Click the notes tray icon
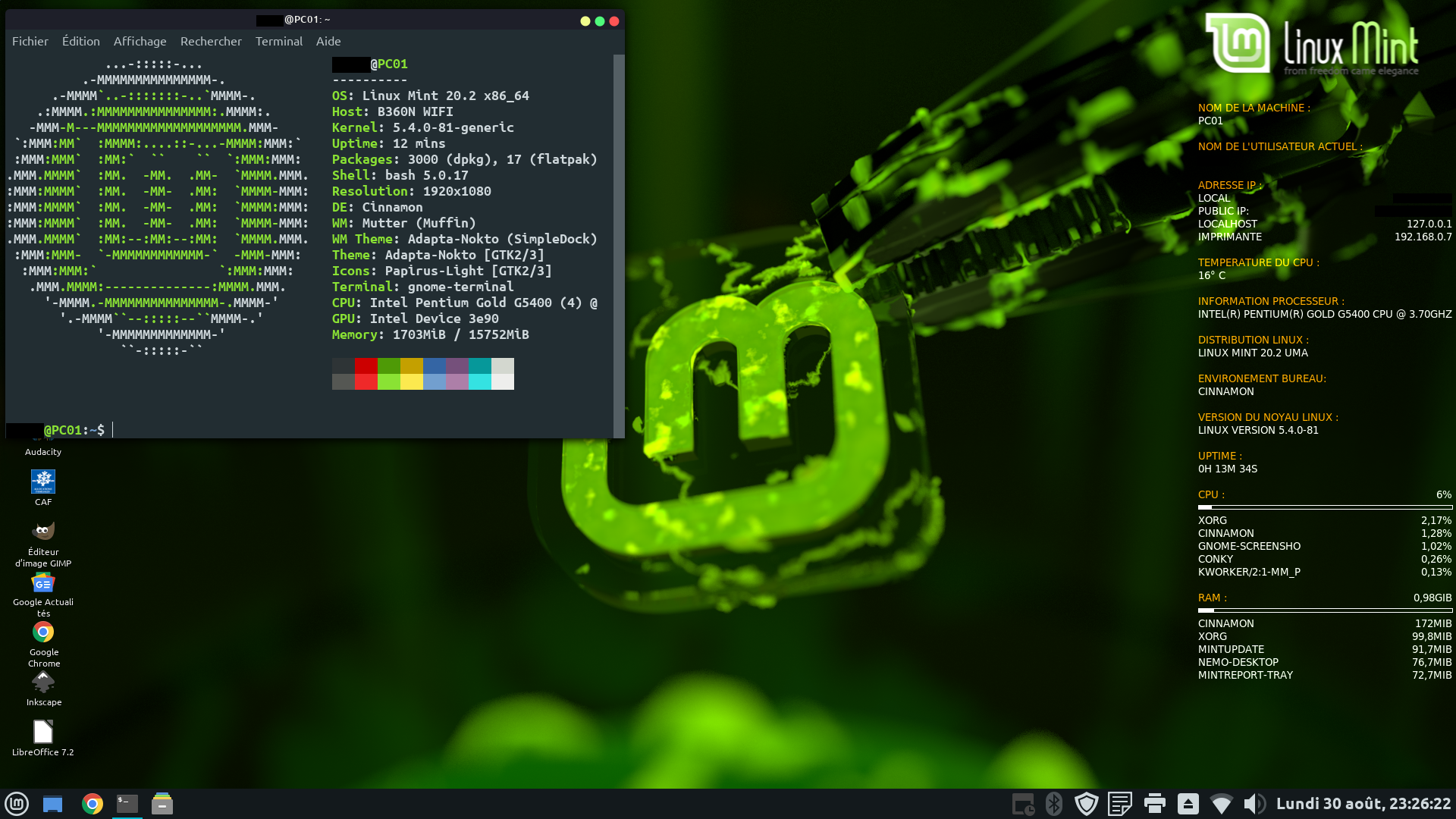The height and width of the screenshot is (819, 1456). point(1120,804)
